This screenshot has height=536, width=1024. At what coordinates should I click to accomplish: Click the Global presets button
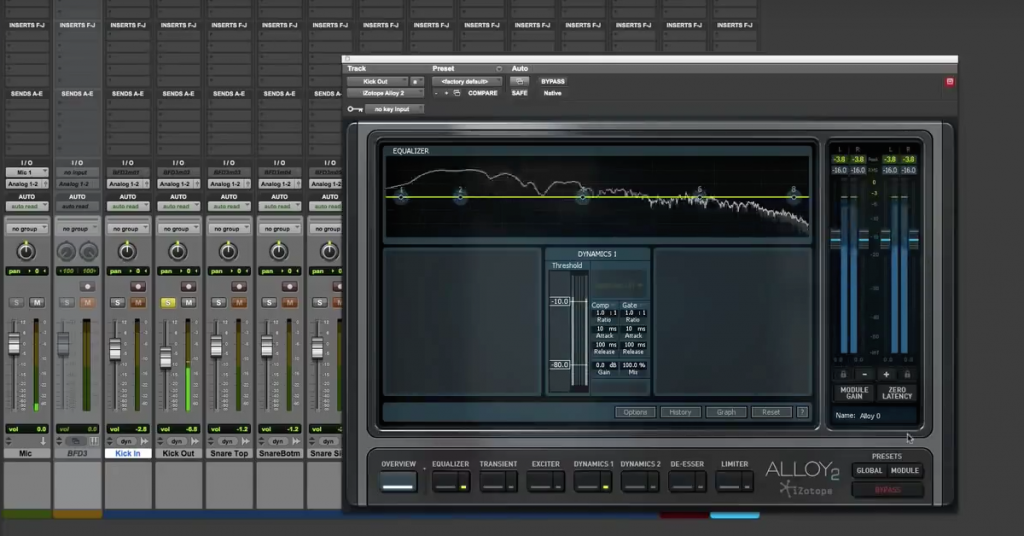coord(869,471)
